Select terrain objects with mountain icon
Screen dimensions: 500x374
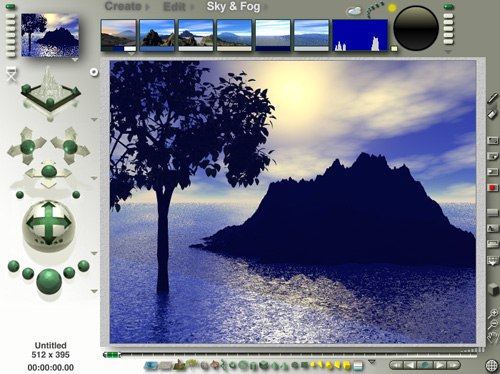[179, 365]
